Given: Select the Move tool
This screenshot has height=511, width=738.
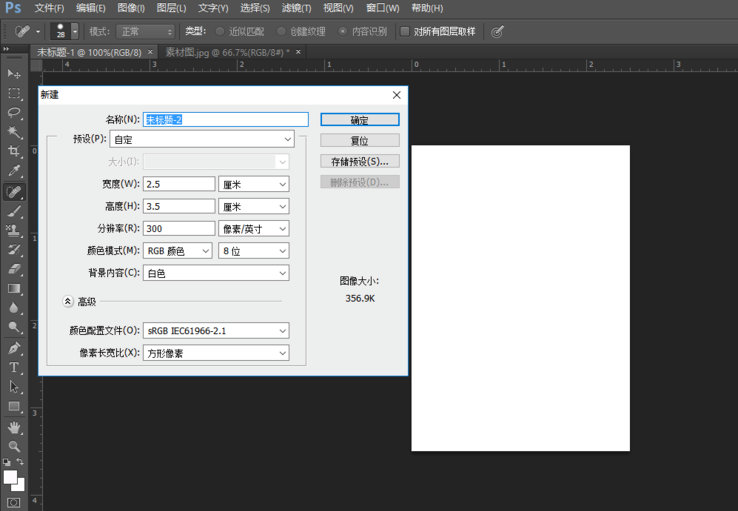Looking at the screenshot, I should coord(14,74).
